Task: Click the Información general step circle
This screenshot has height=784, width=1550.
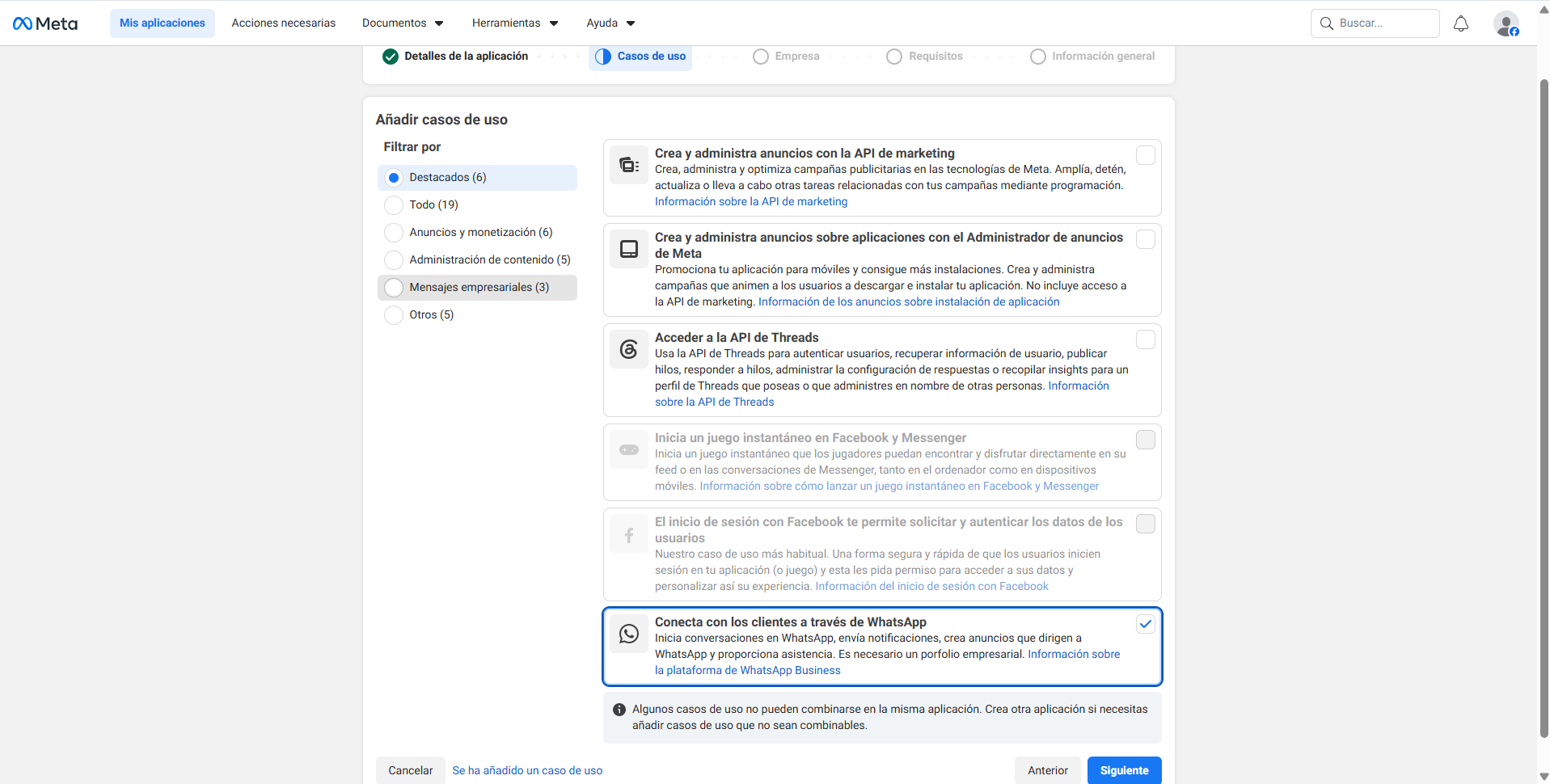Action: pyautogui.click(x=1038, y=57)
